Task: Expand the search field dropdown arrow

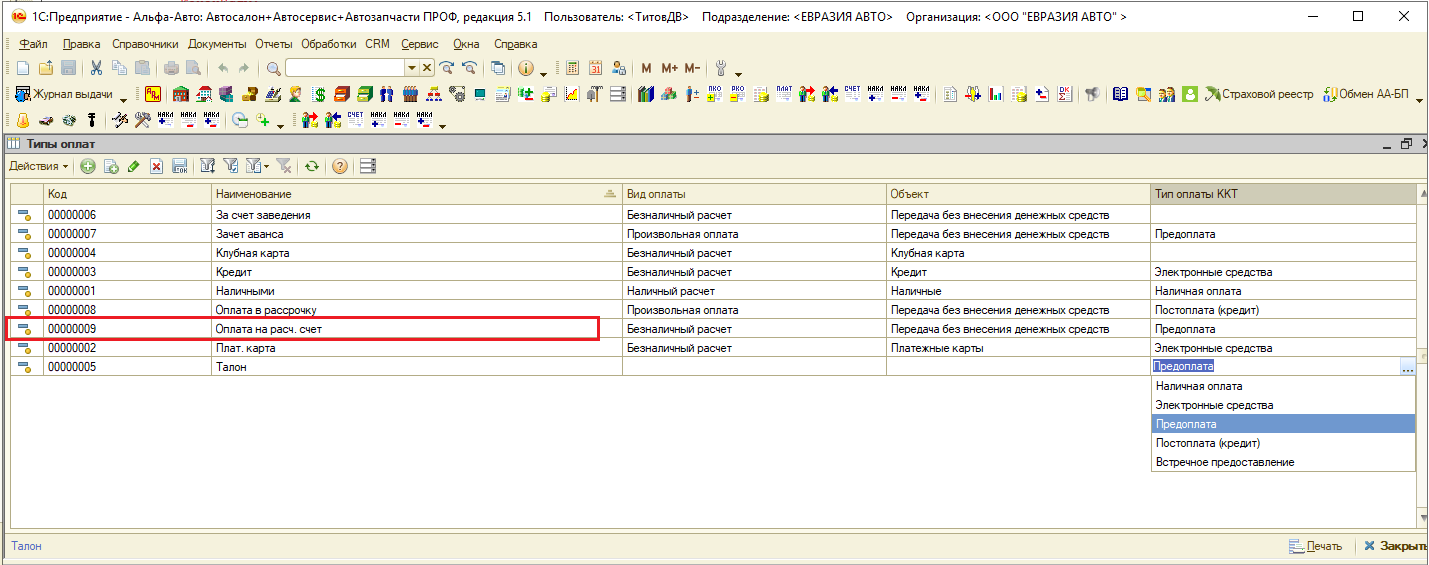Action: coord(411,68)
